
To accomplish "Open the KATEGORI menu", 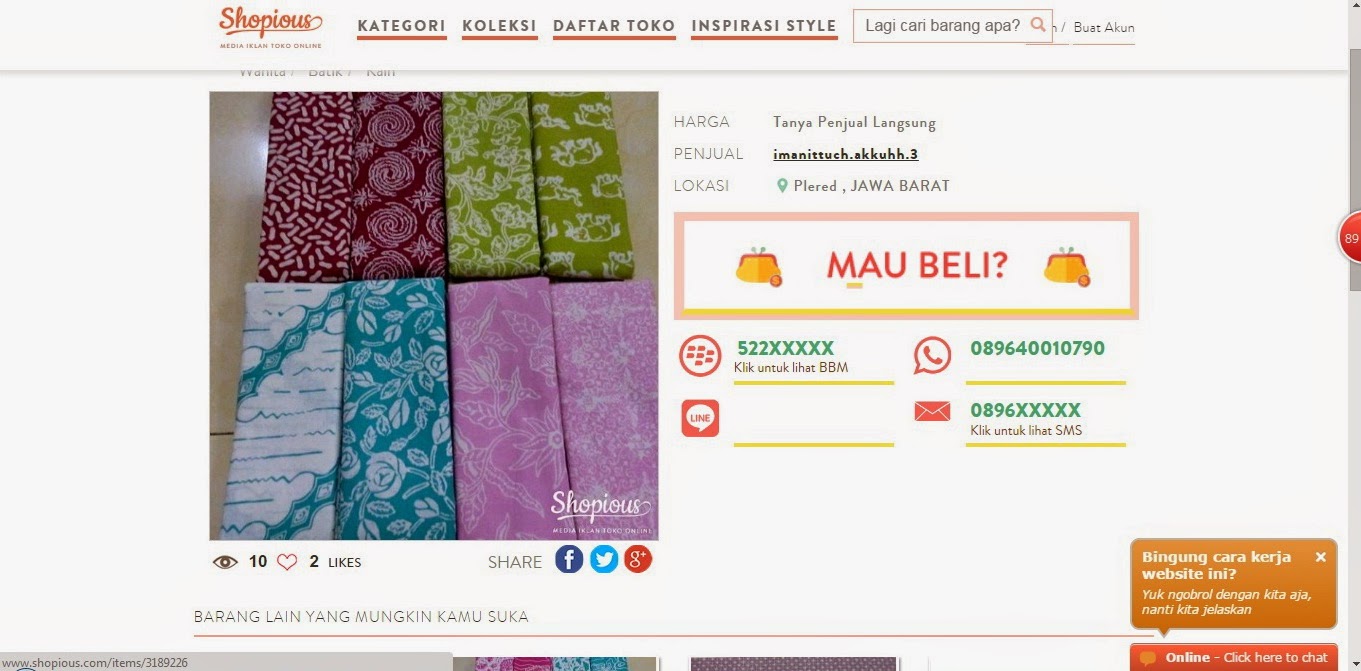I will point(402,26).
